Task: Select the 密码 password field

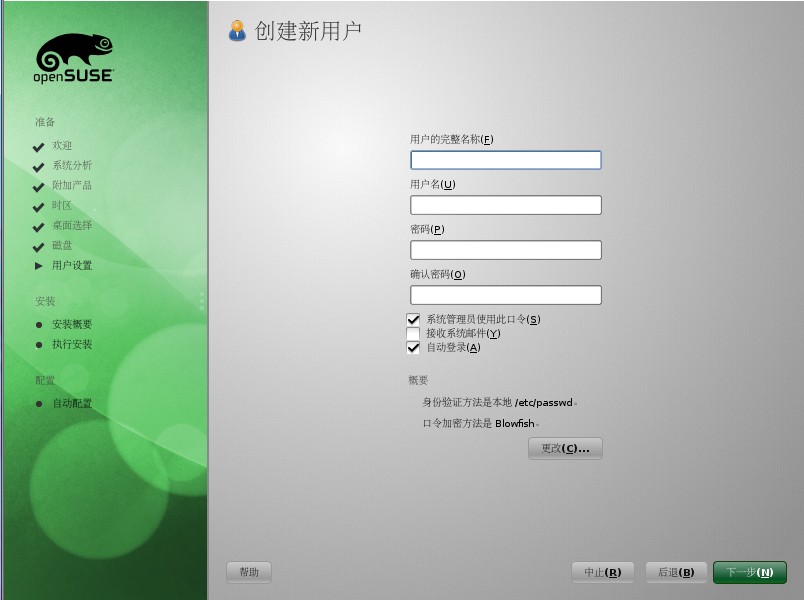Action: point(506,250)
